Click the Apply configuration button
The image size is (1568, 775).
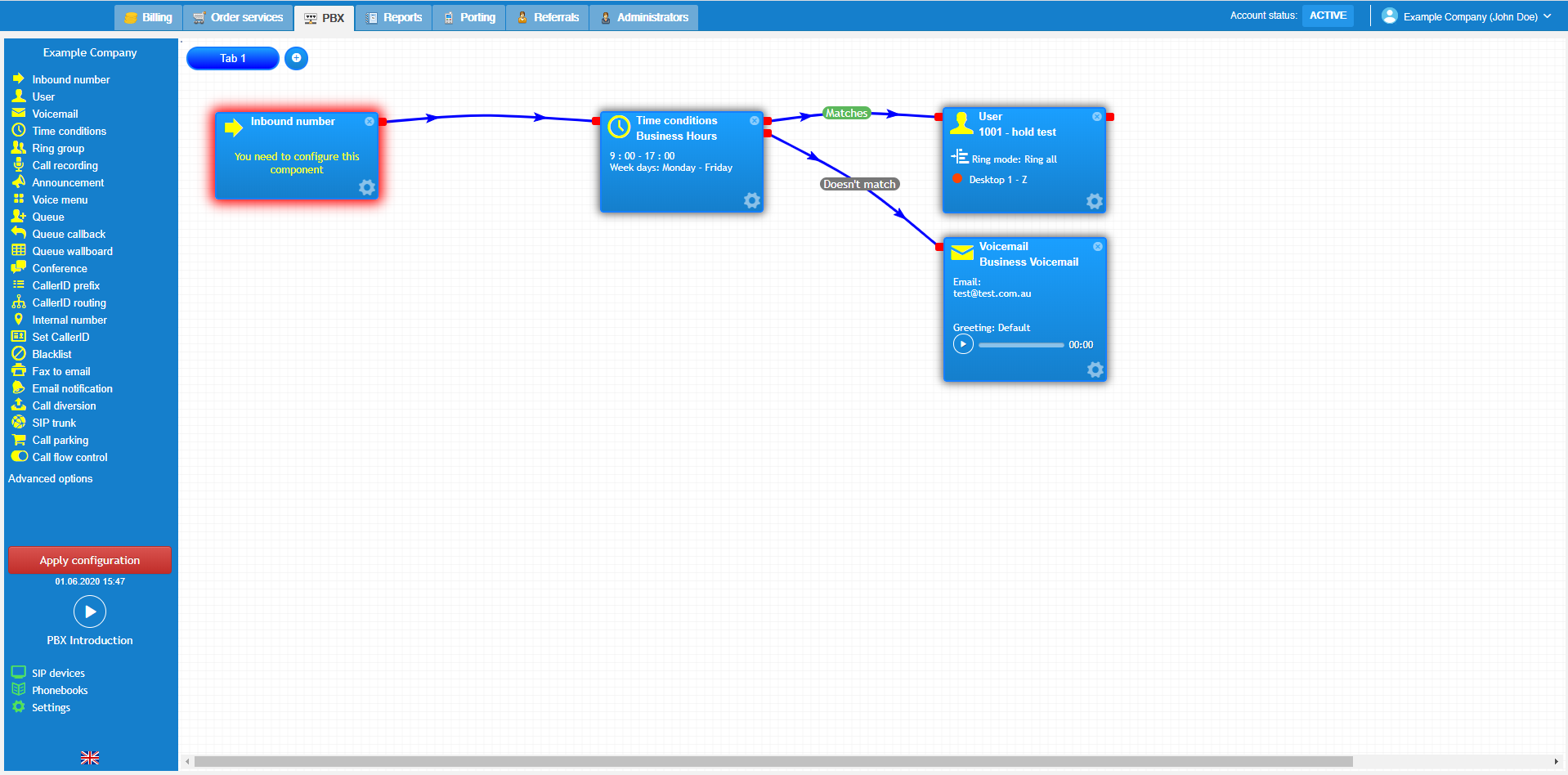point(89,560)
